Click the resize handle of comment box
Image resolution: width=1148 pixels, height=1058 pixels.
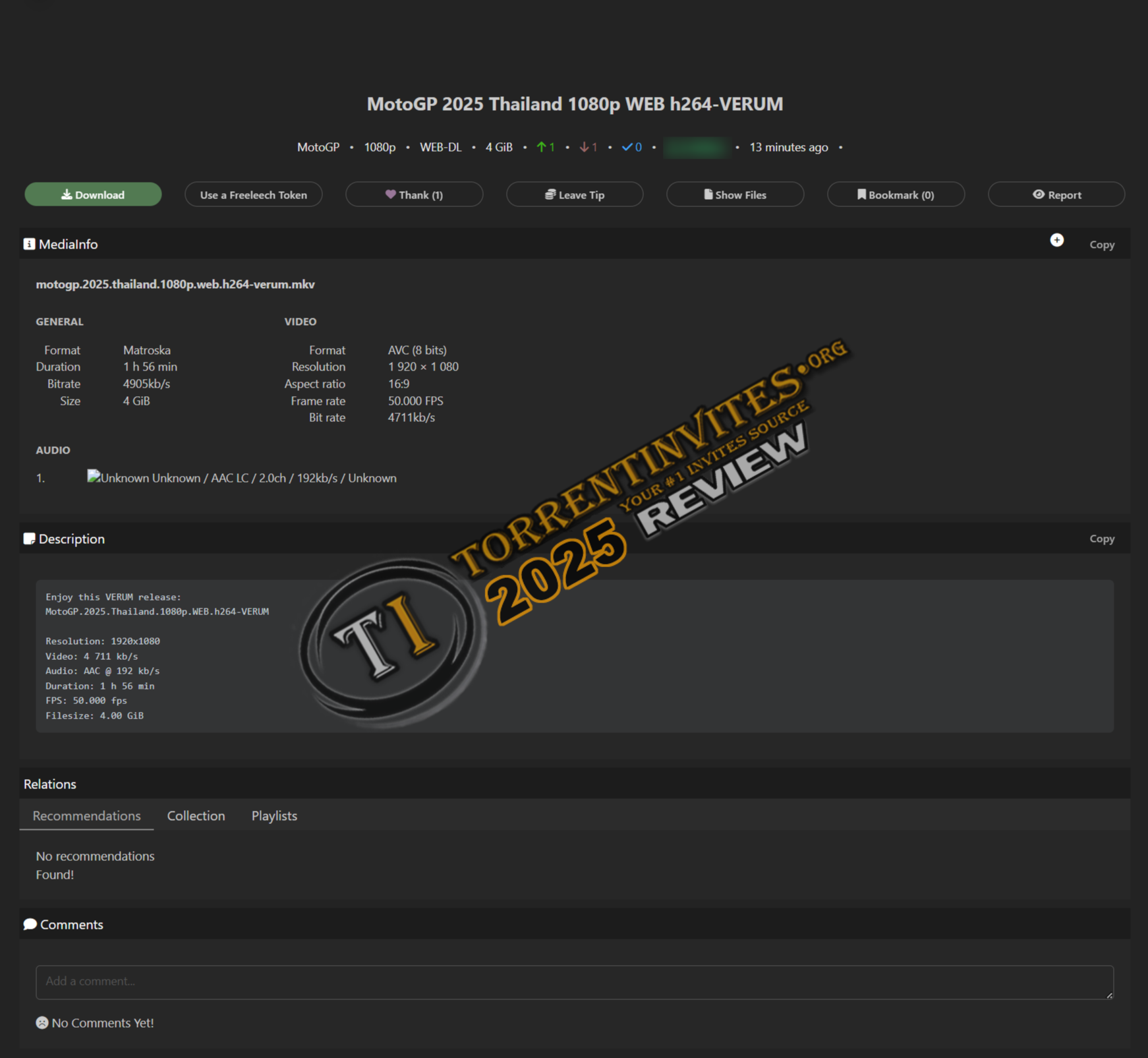click(x=1110, y=995)
